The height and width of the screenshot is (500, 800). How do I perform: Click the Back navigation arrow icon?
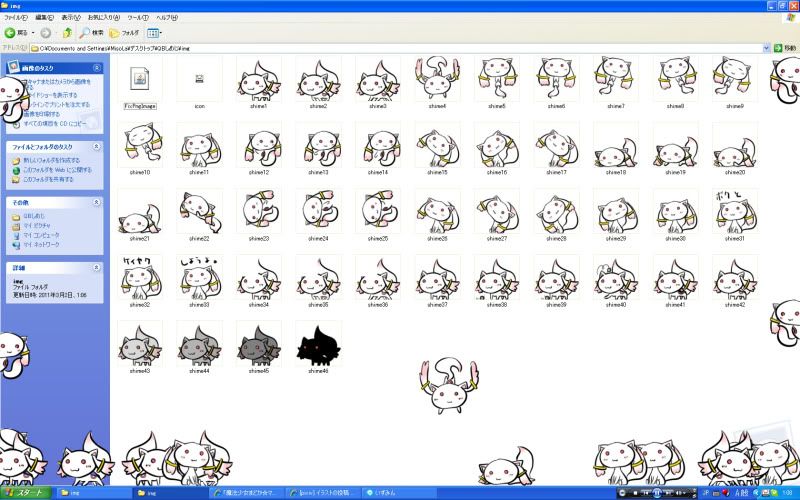(10, 33)
